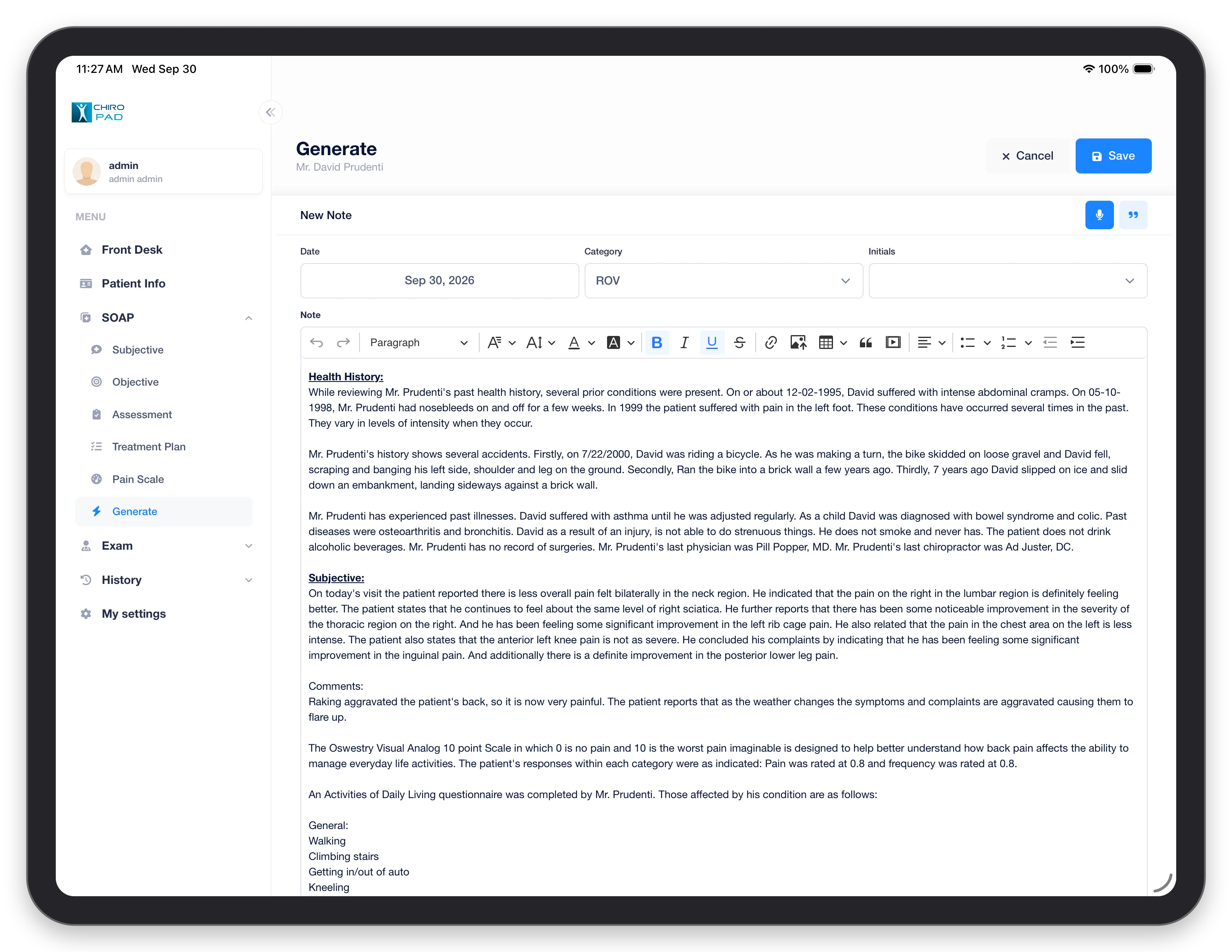Open the Category dropdown showing ROV
This screenshot has width=1232, height=952.
(724, 281)
